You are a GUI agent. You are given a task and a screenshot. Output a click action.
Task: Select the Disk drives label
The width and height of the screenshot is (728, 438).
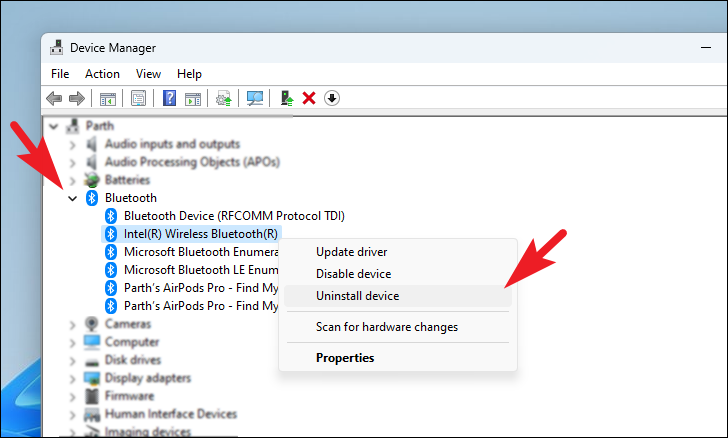pyautogui.click(x=133, y=360)
